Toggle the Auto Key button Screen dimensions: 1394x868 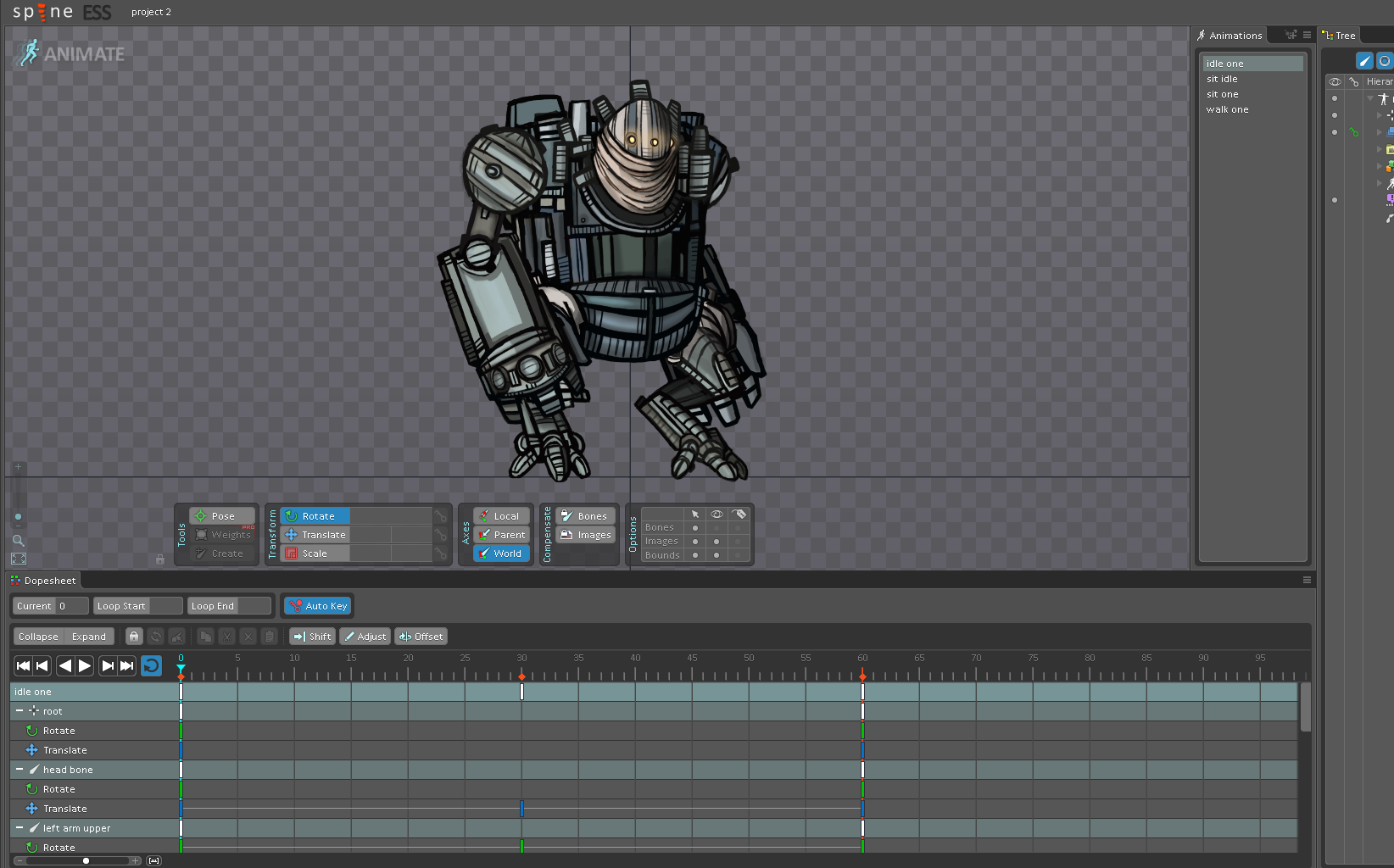318,606
